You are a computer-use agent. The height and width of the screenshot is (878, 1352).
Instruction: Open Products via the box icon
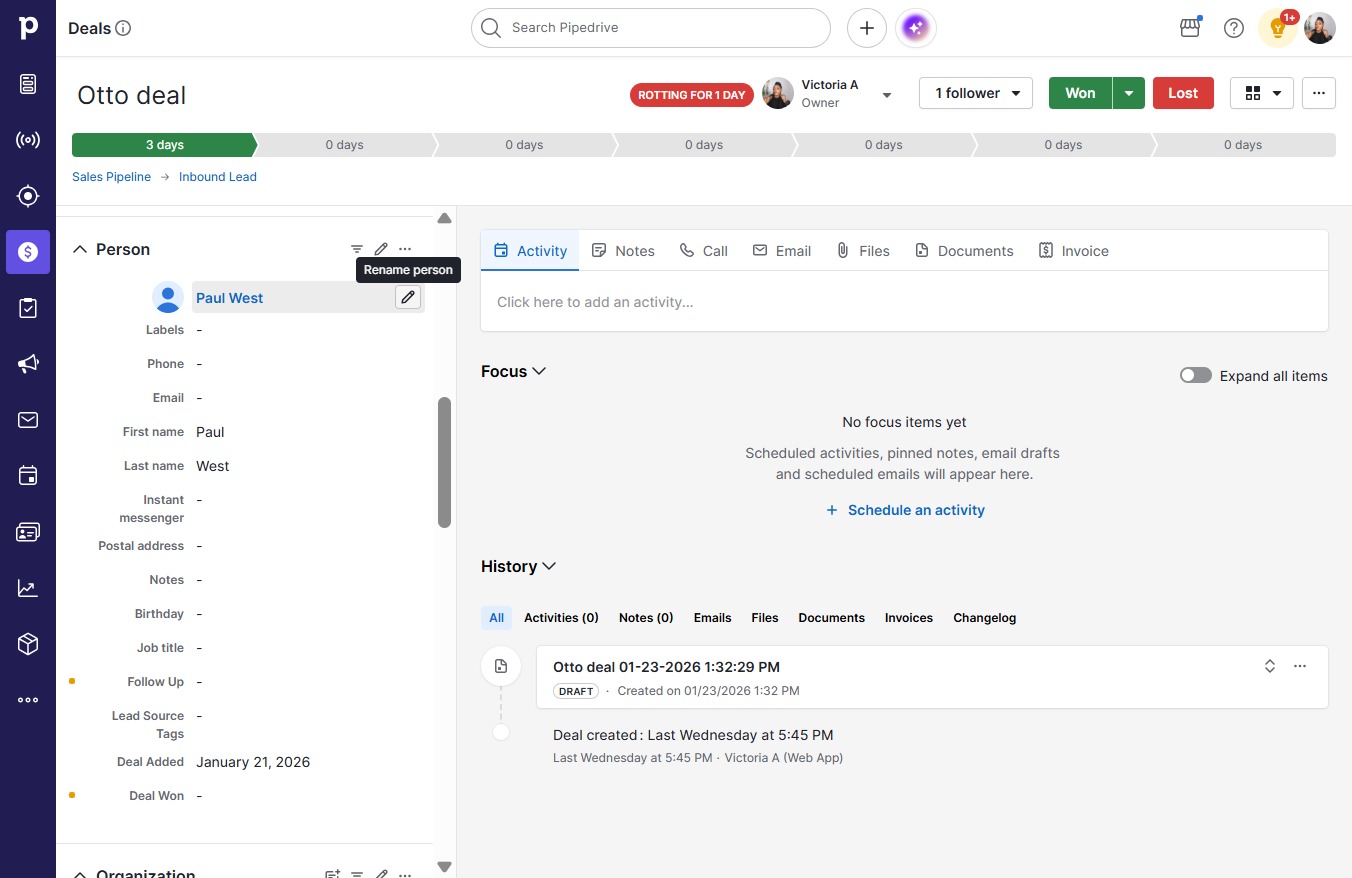point(28,644)
